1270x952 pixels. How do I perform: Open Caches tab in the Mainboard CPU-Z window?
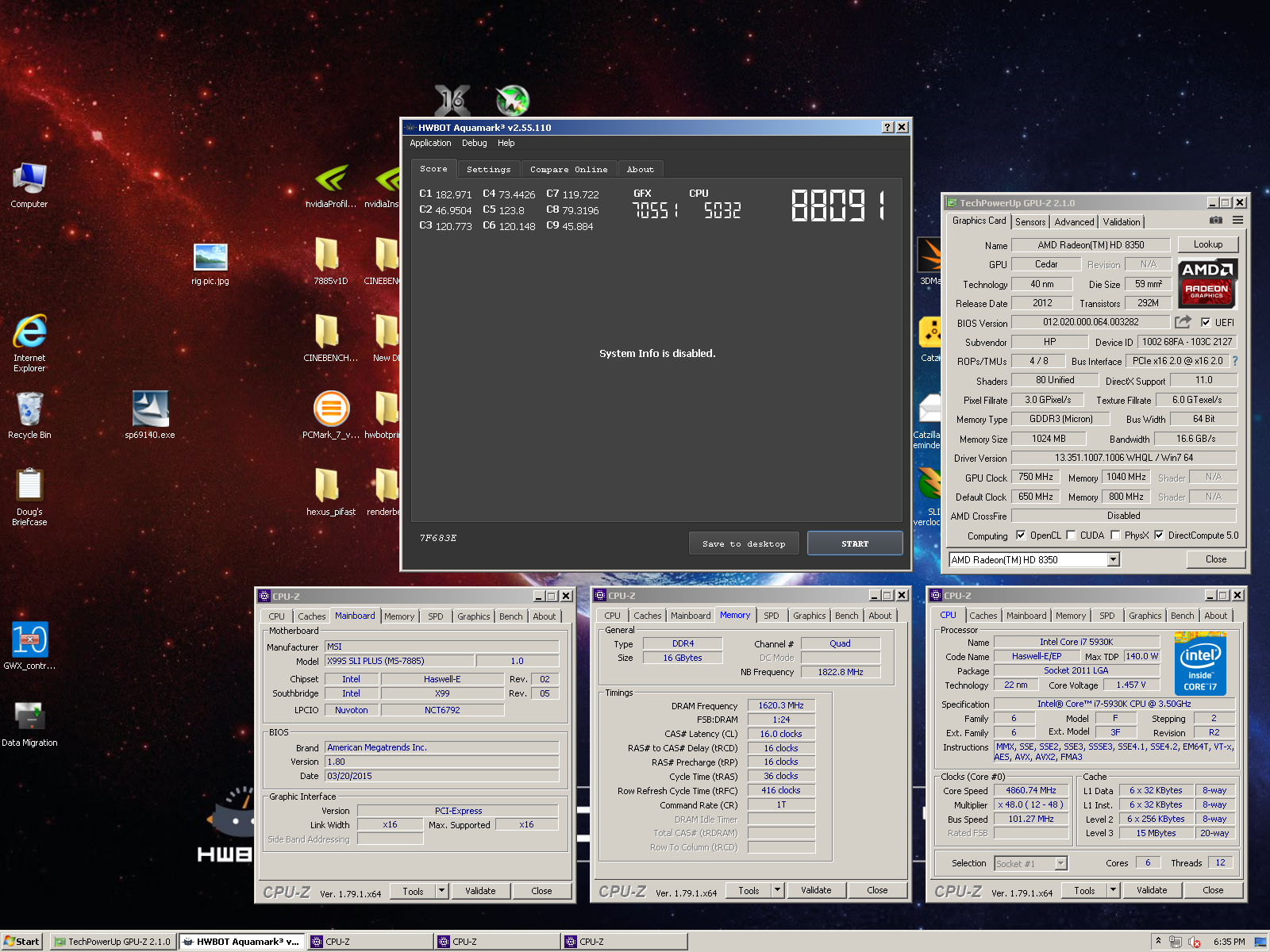click(x=312, y=616)
